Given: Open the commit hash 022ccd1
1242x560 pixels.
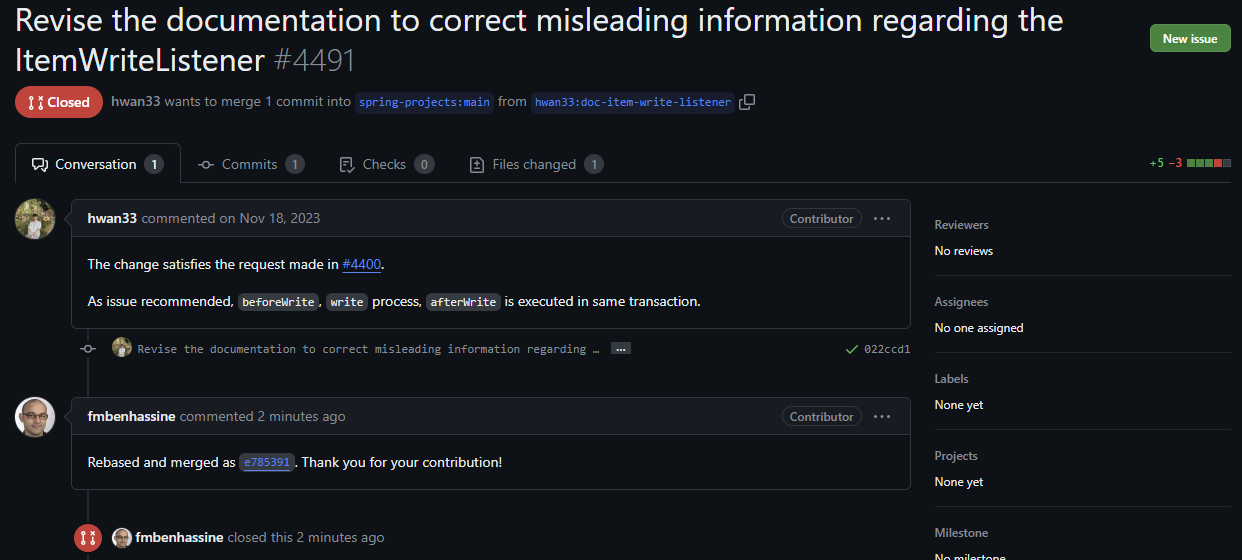Looking at the screenshot, I should click(887, 349).
